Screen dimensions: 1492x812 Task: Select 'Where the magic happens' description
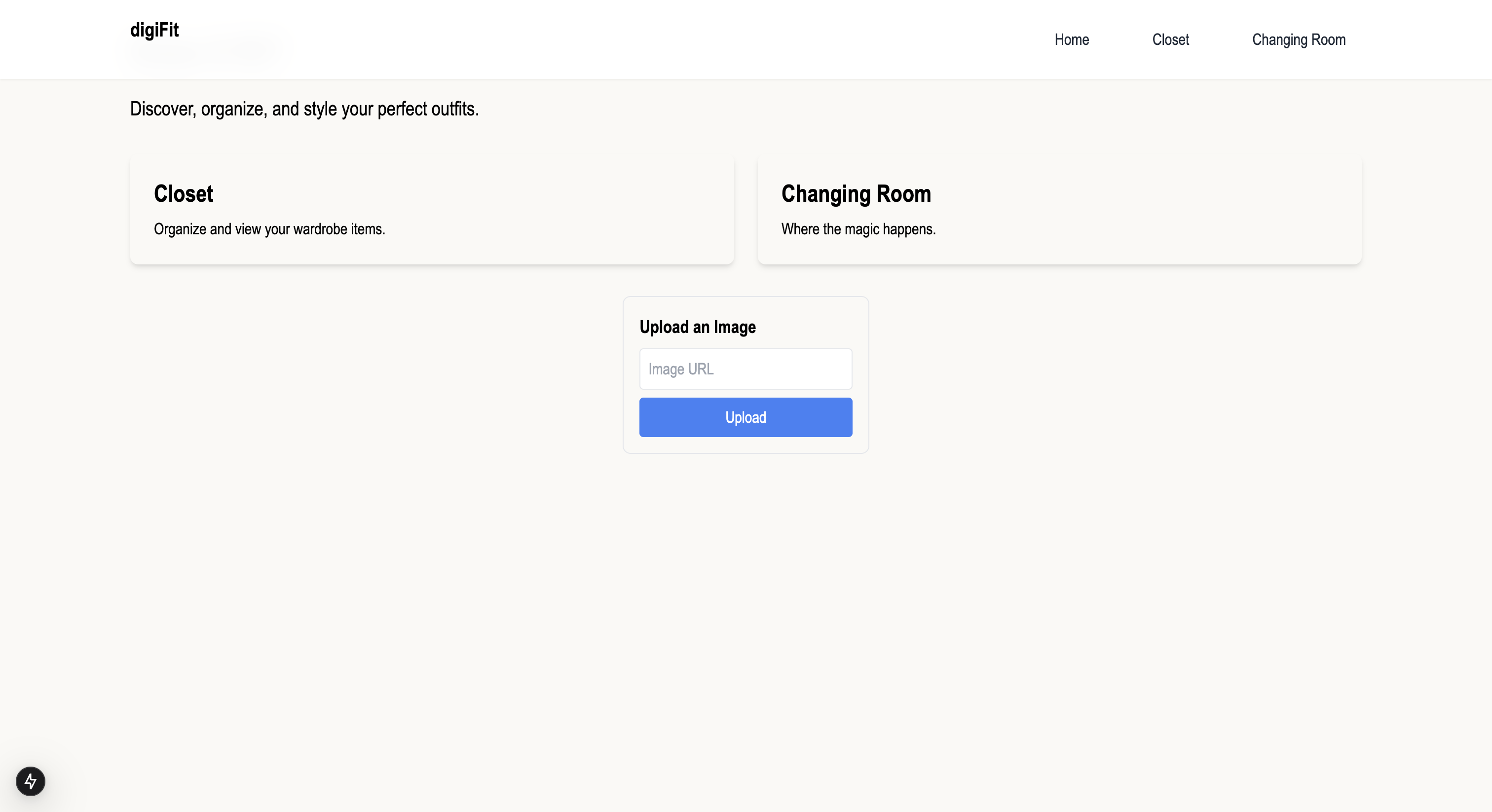point(858,229)
